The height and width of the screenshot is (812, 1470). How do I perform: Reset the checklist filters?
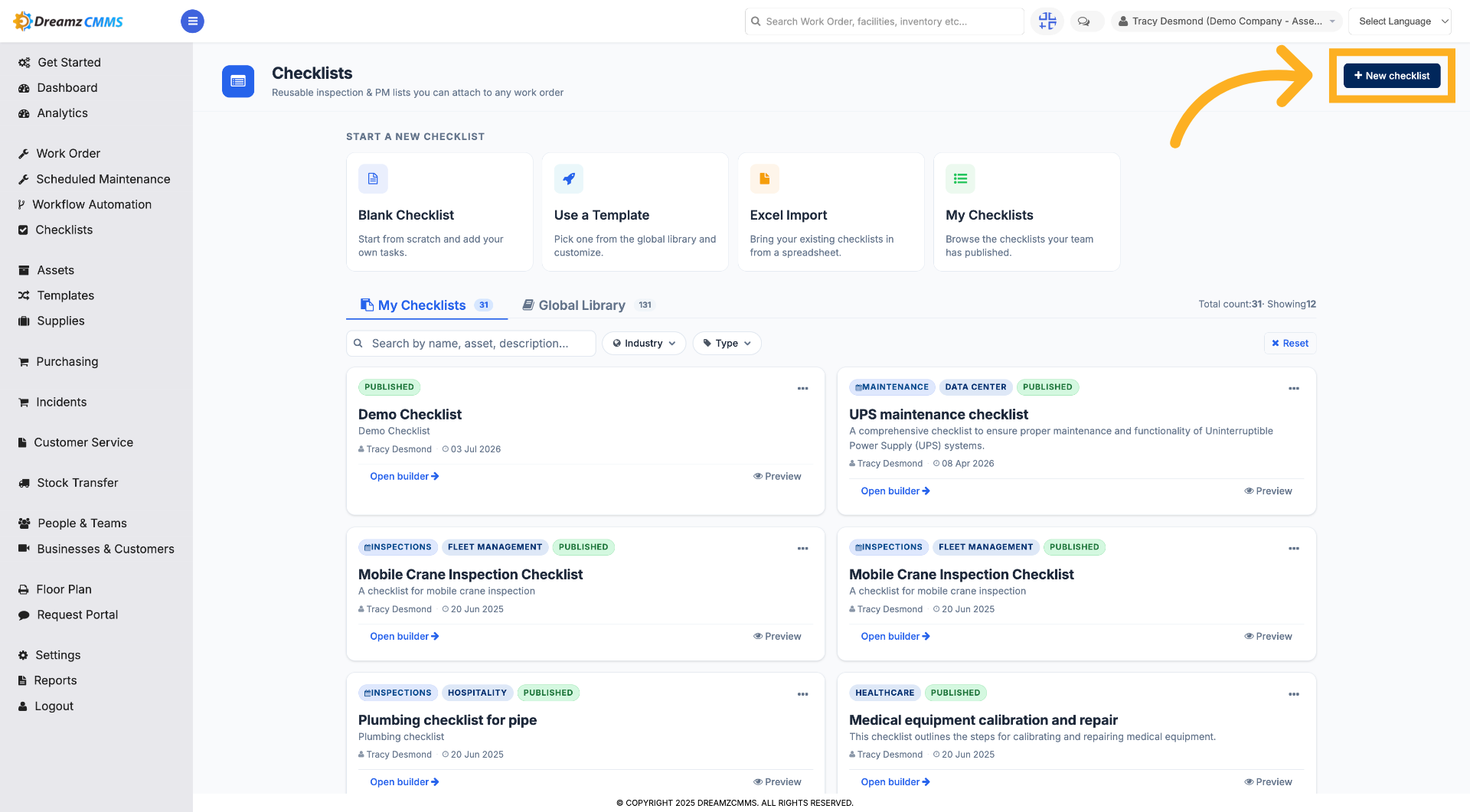point(1290,344)
